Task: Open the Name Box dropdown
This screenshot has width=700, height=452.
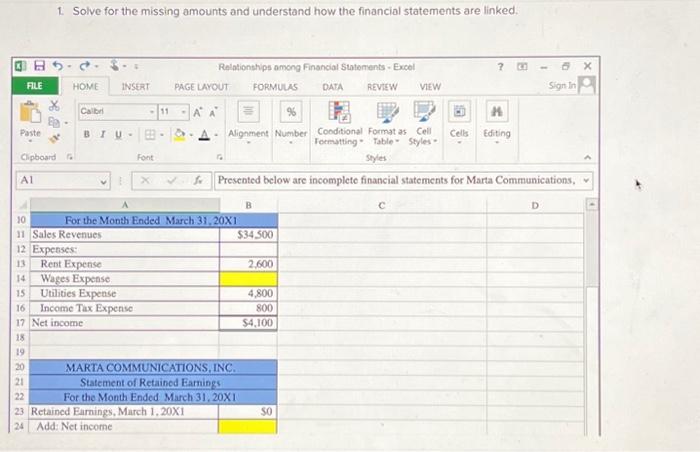Action: click(104, 181)
